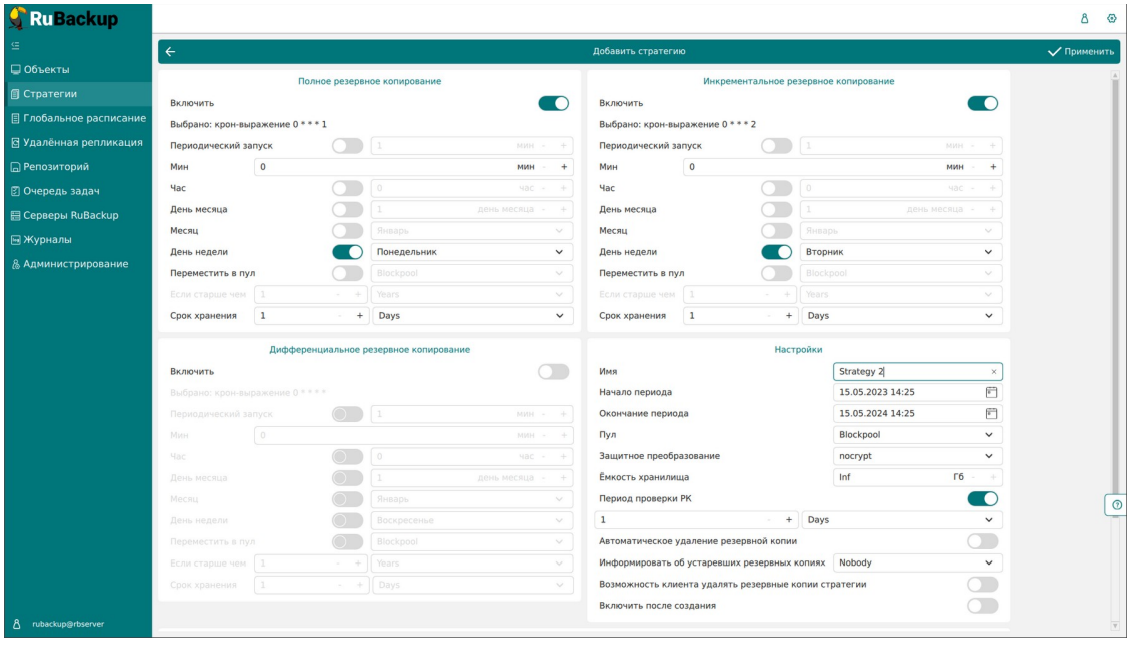Enable differential backup Включить toggle

[x=553, y=372]
